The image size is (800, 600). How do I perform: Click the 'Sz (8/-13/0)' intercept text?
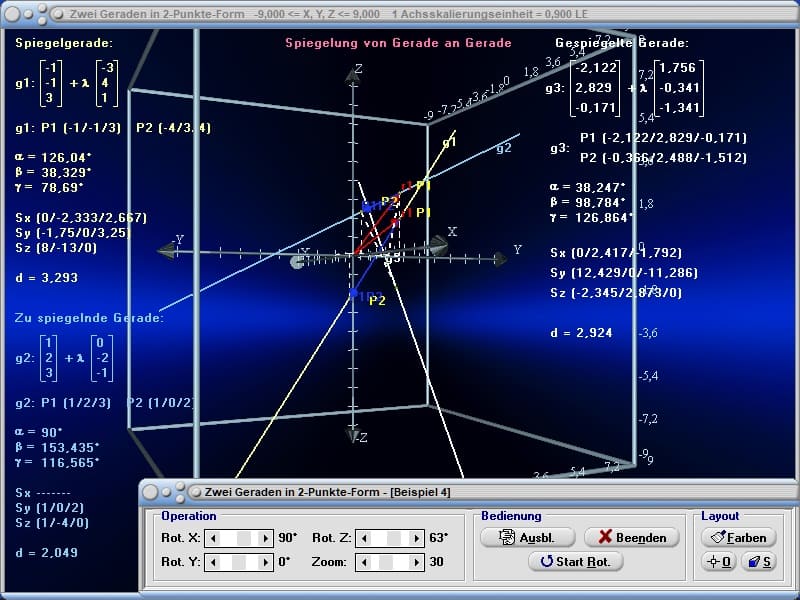56,248
